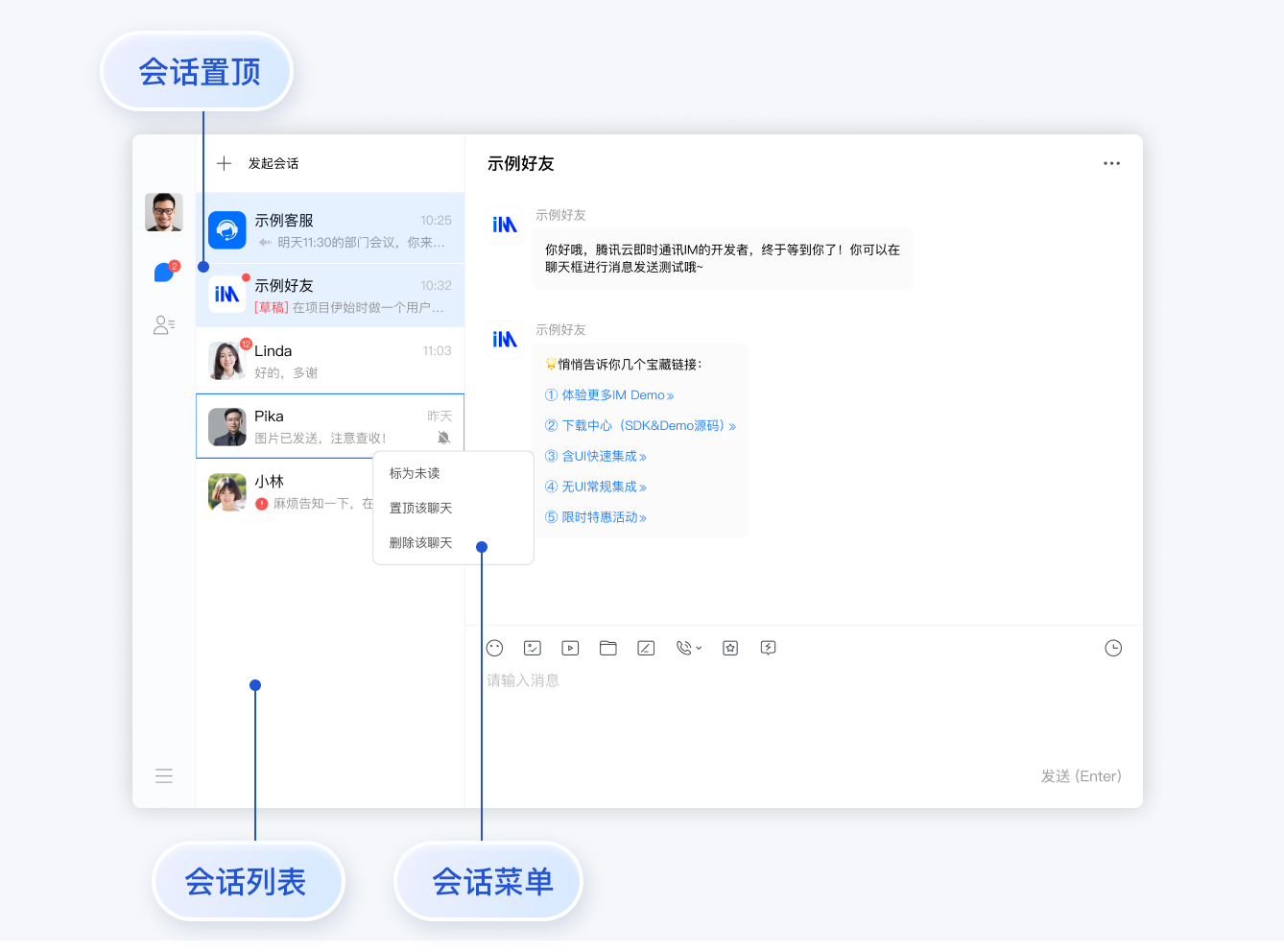Click the 示例好友 chat title
The height and width of the screenshot is (952, 1284).
pos(521,164)
